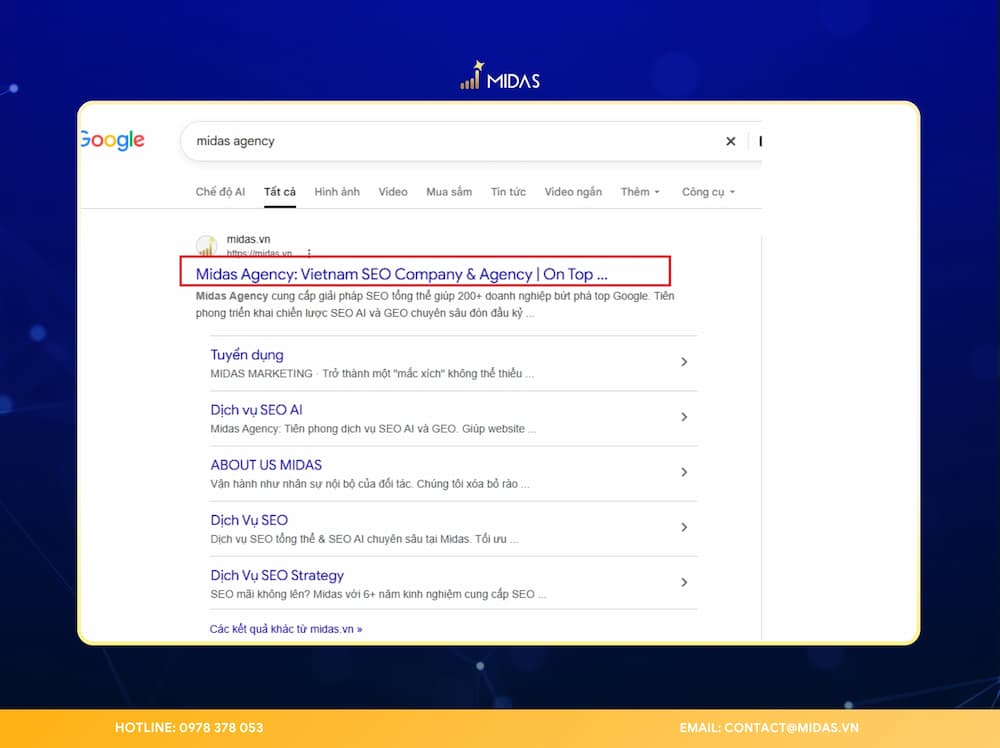Click the MIDAS logo at the top
Viewport: 1000px width, 748px height.
(x=500, y=76)
